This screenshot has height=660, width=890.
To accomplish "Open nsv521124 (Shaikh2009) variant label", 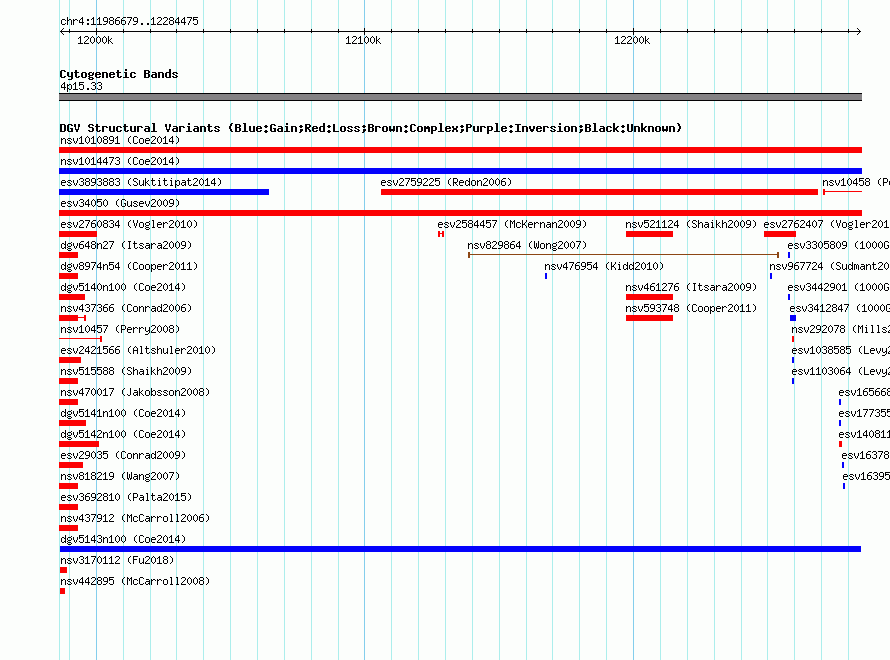I will coord(691,224).
